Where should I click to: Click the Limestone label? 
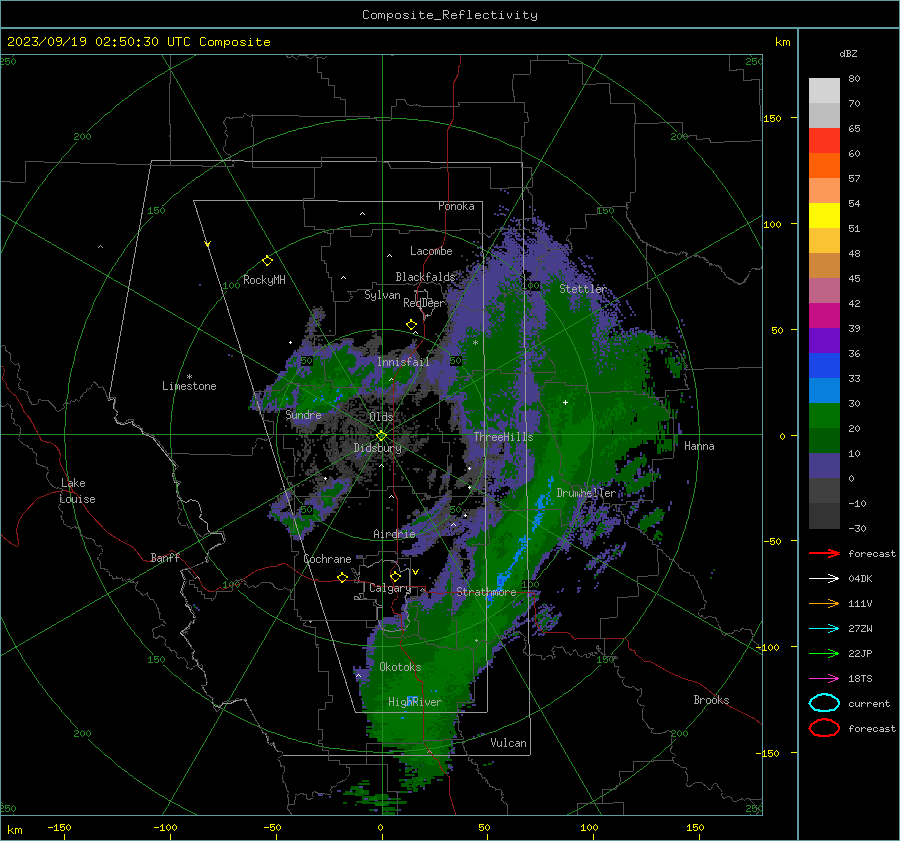coord(189,386)
